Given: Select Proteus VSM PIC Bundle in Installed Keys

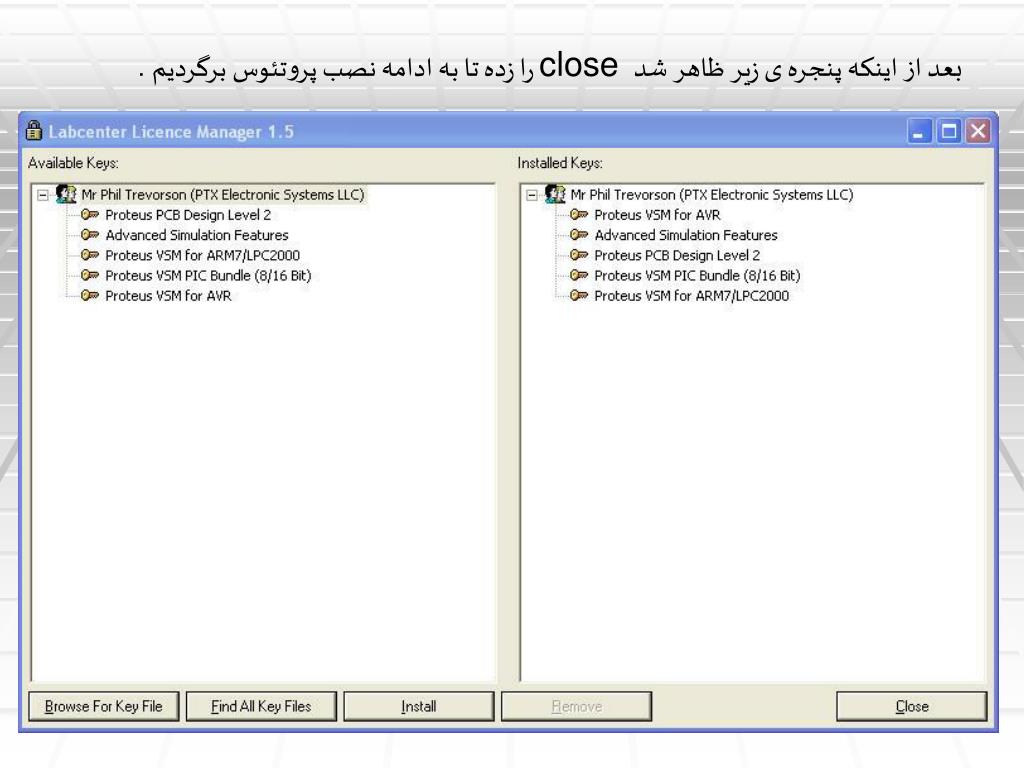Looking at the screenshot, I should tap(697, 276).
